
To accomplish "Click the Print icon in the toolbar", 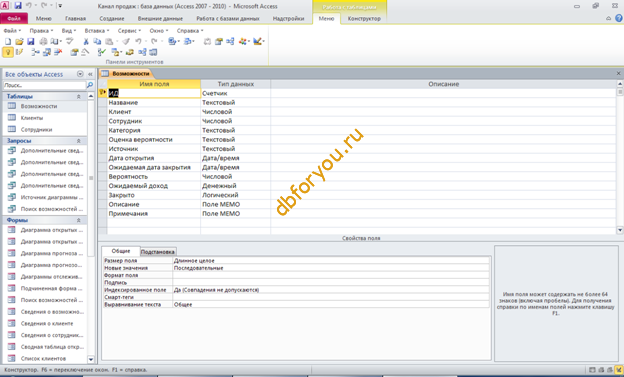I will 43,41.
